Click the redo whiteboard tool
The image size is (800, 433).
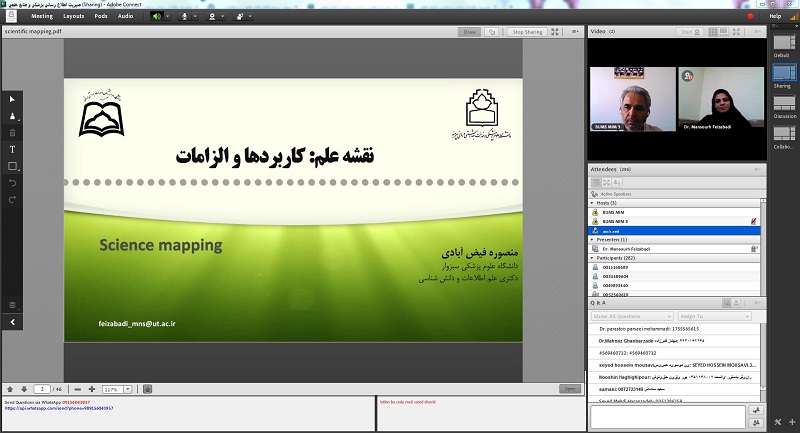pos(12,199)
